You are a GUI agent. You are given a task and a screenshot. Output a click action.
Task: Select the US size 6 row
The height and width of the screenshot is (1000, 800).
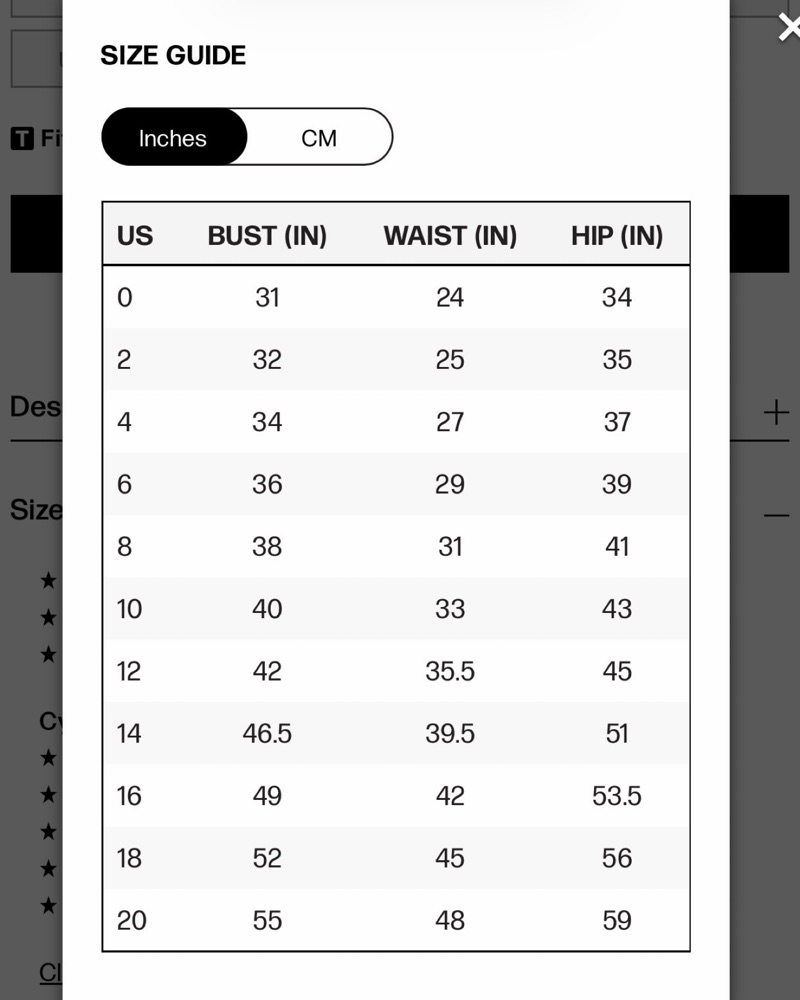[x=396, y=484]
